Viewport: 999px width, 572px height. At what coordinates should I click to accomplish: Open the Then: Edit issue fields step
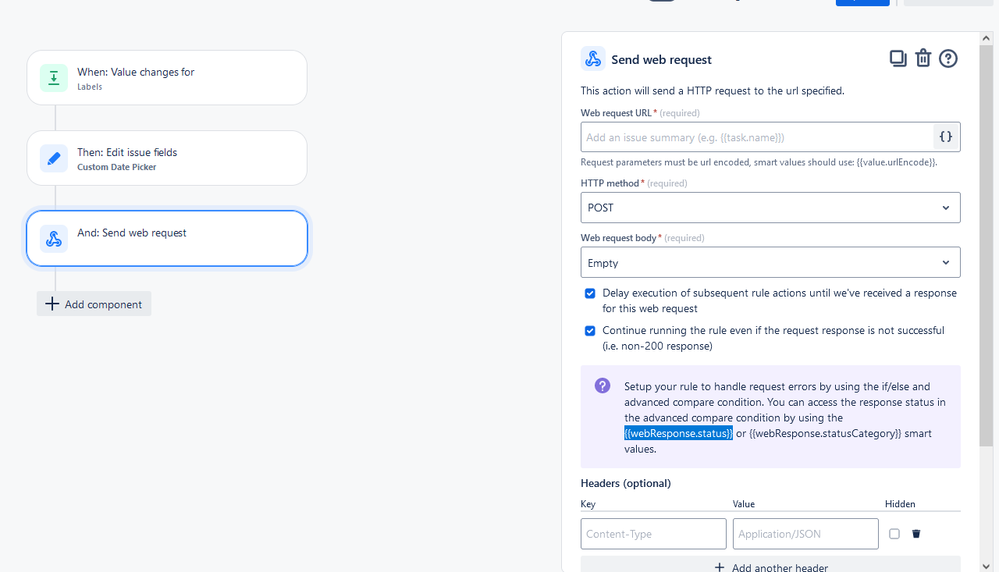pyautogui.click(x=167, y=158)
